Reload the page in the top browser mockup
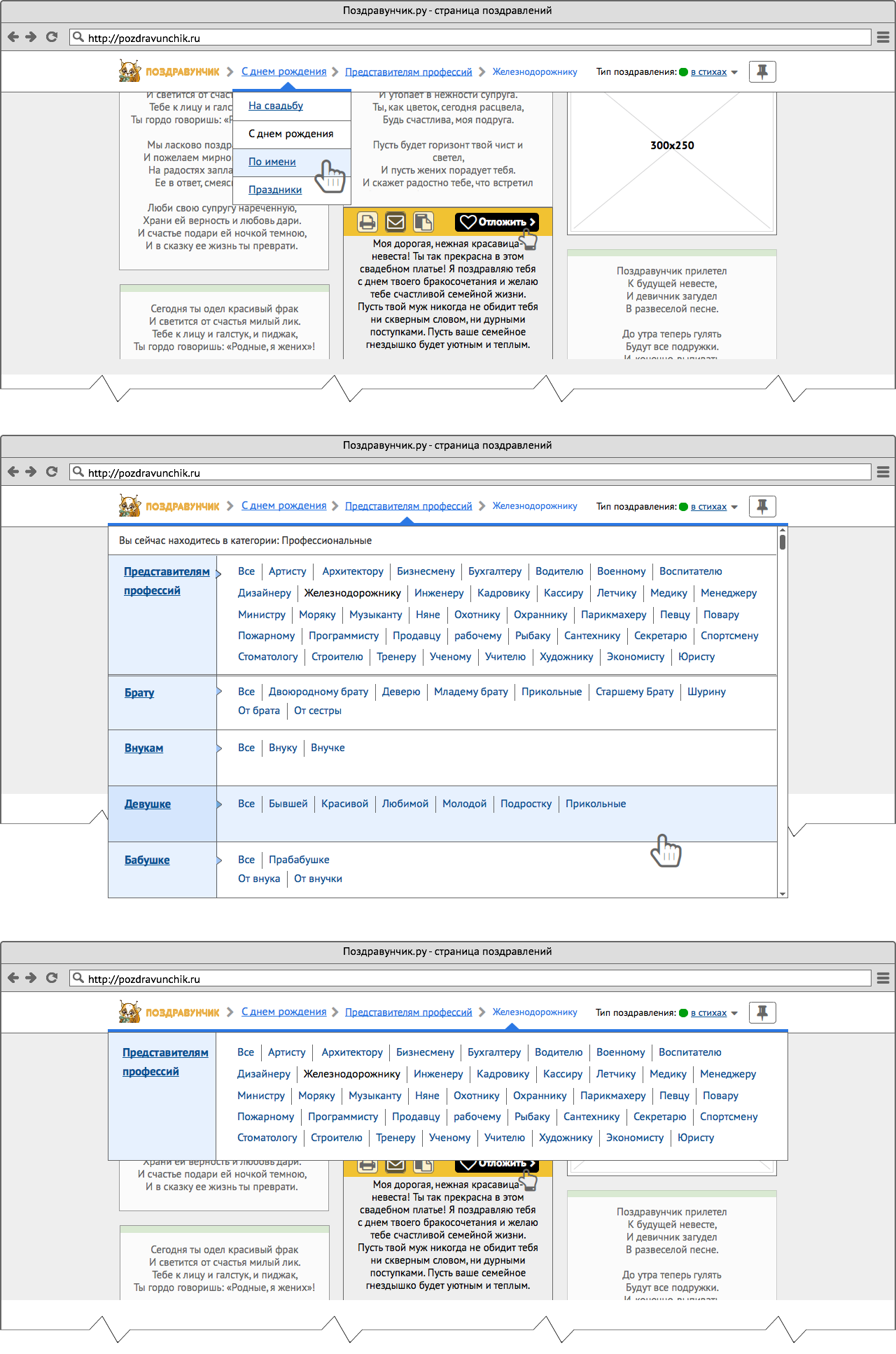The image size is (896, 1354). [52, 37]
